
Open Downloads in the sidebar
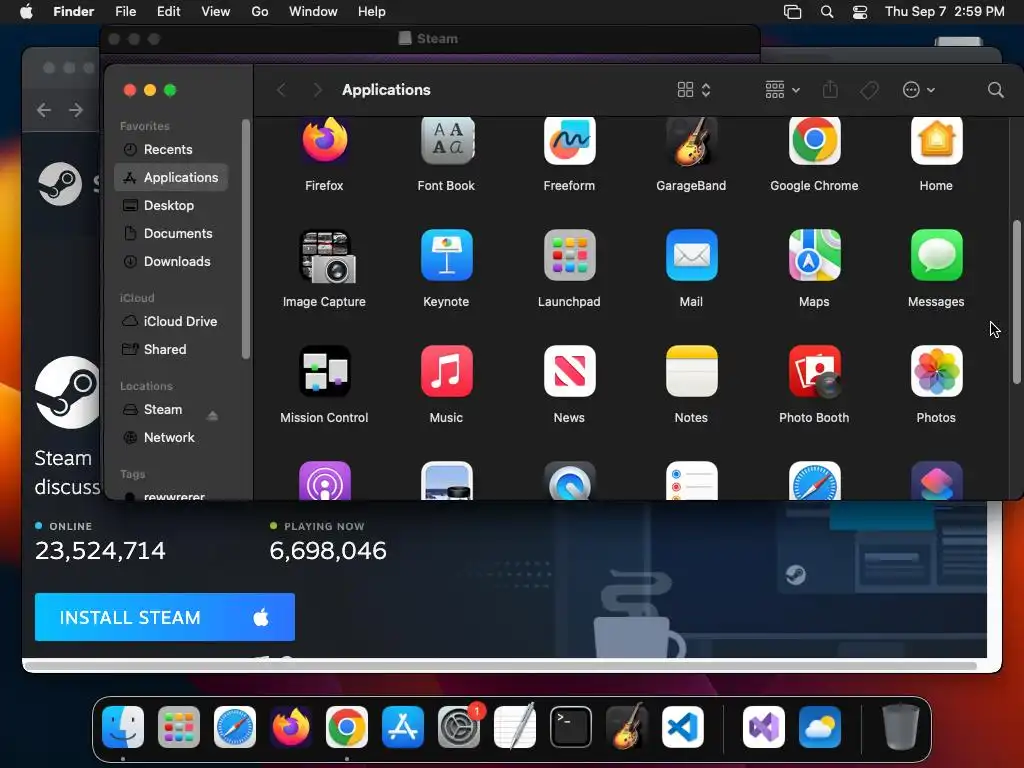[x=171, y=262]
